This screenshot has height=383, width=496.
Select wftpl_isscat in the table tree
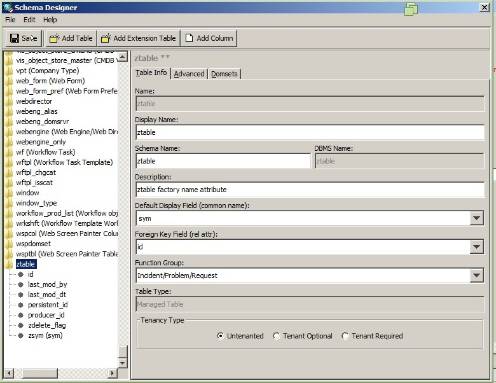34,183
